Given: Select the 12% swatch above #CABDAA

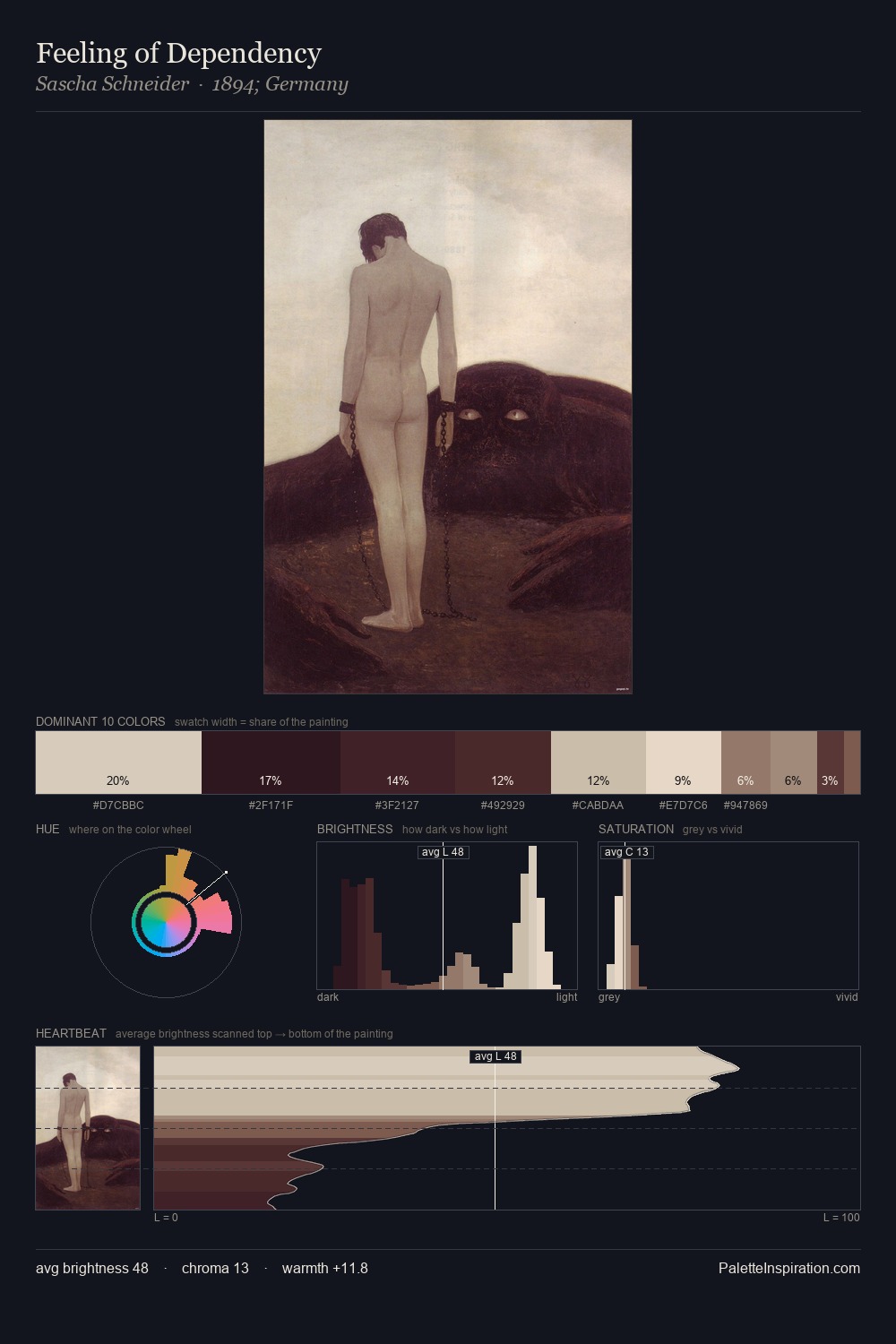Looking at the screenshot, I should click(x=599, y=762).
